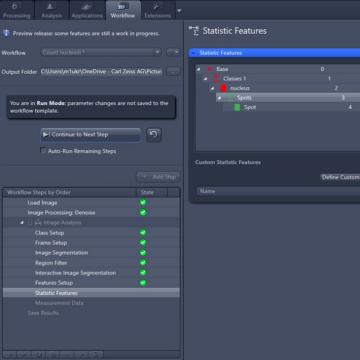Click the info icon beside Preview release
The height and width of the screenshot is (360, 360).
point(6,33)
